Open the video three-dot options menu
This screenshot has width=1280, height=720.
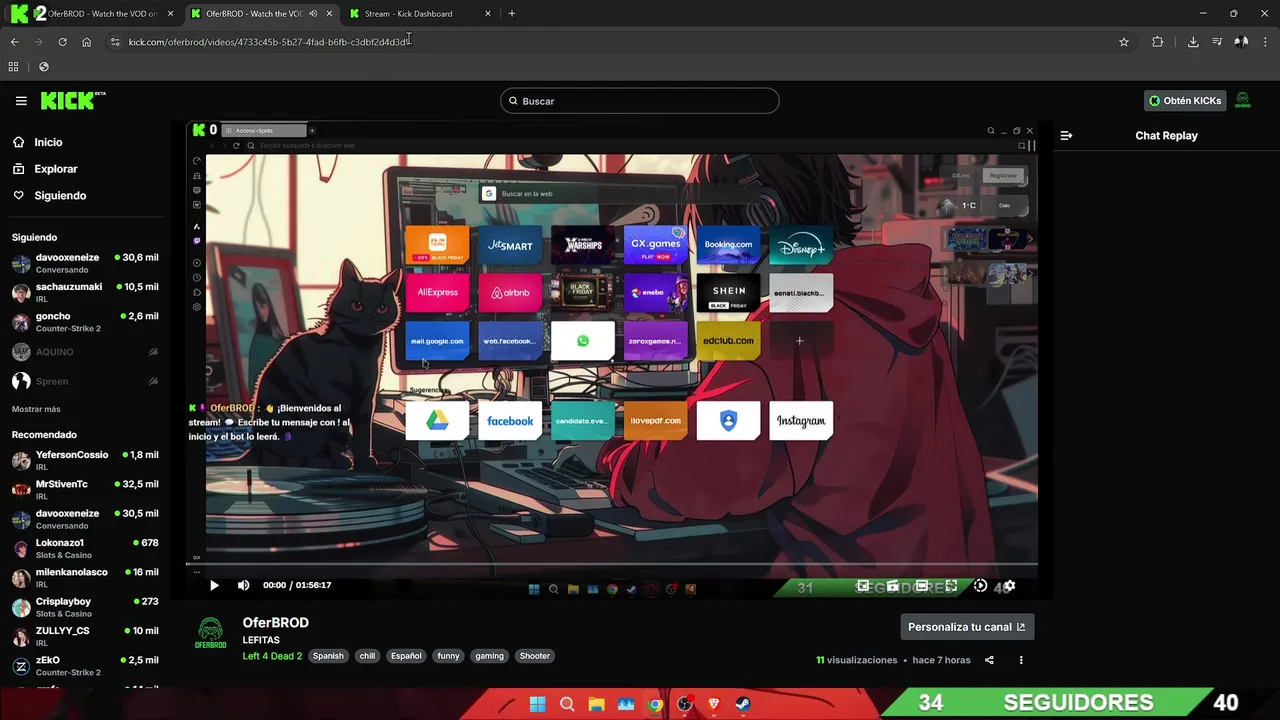1021,660
